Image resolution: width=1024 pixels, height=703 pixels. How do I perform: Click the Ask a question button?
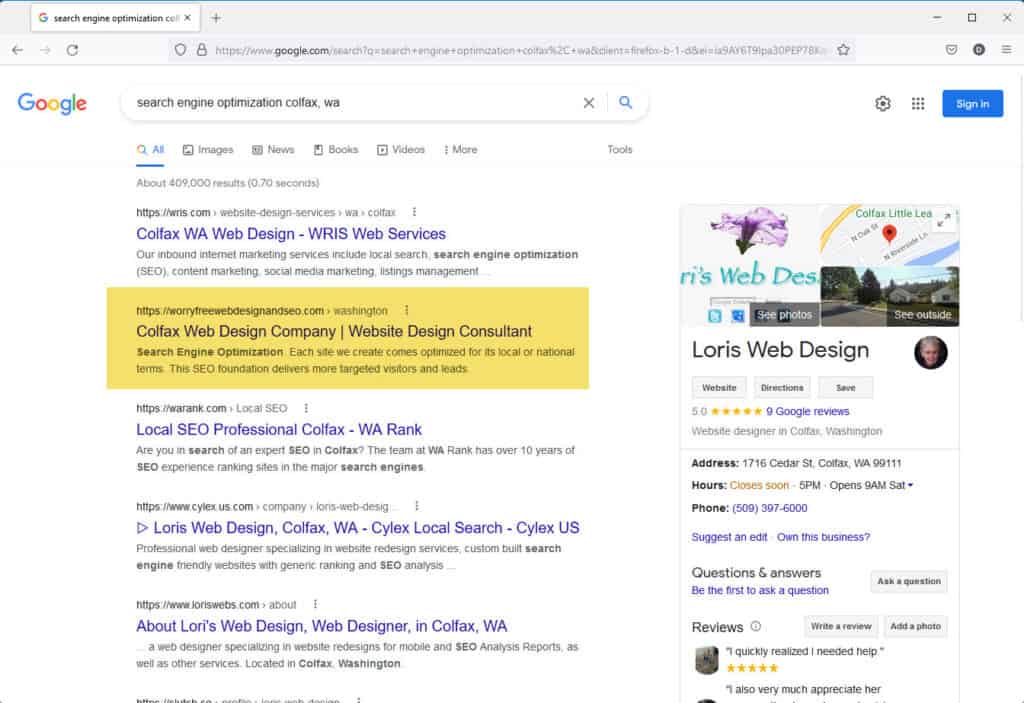(908, 581)
